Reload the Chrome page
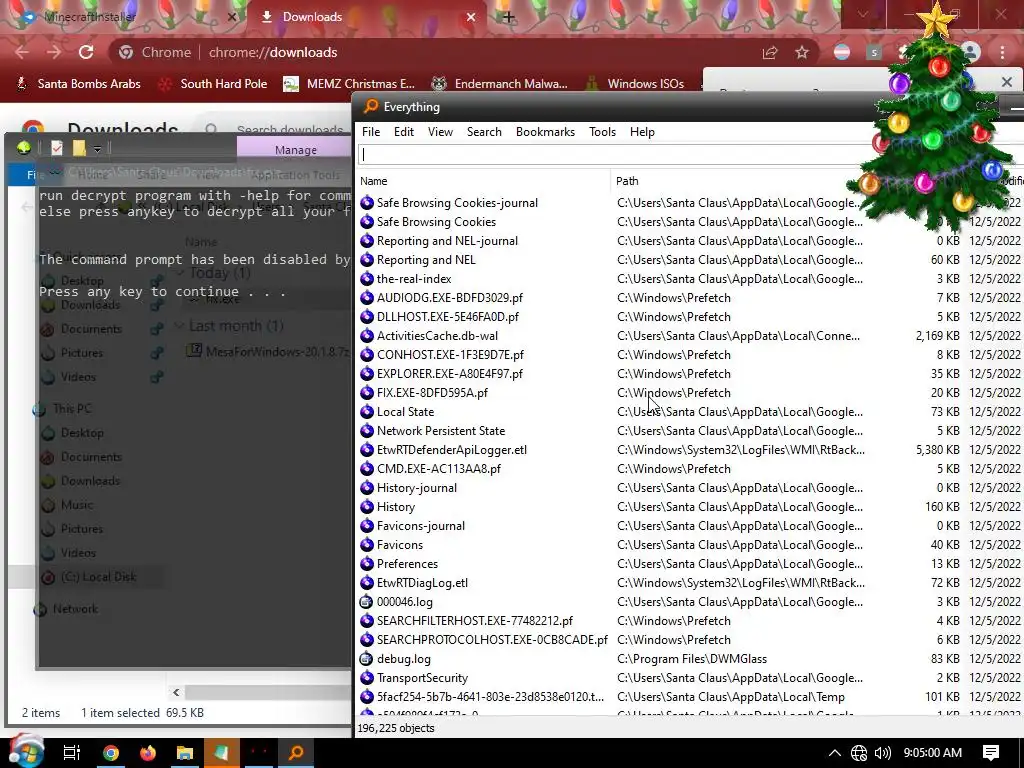 [86, 52]
